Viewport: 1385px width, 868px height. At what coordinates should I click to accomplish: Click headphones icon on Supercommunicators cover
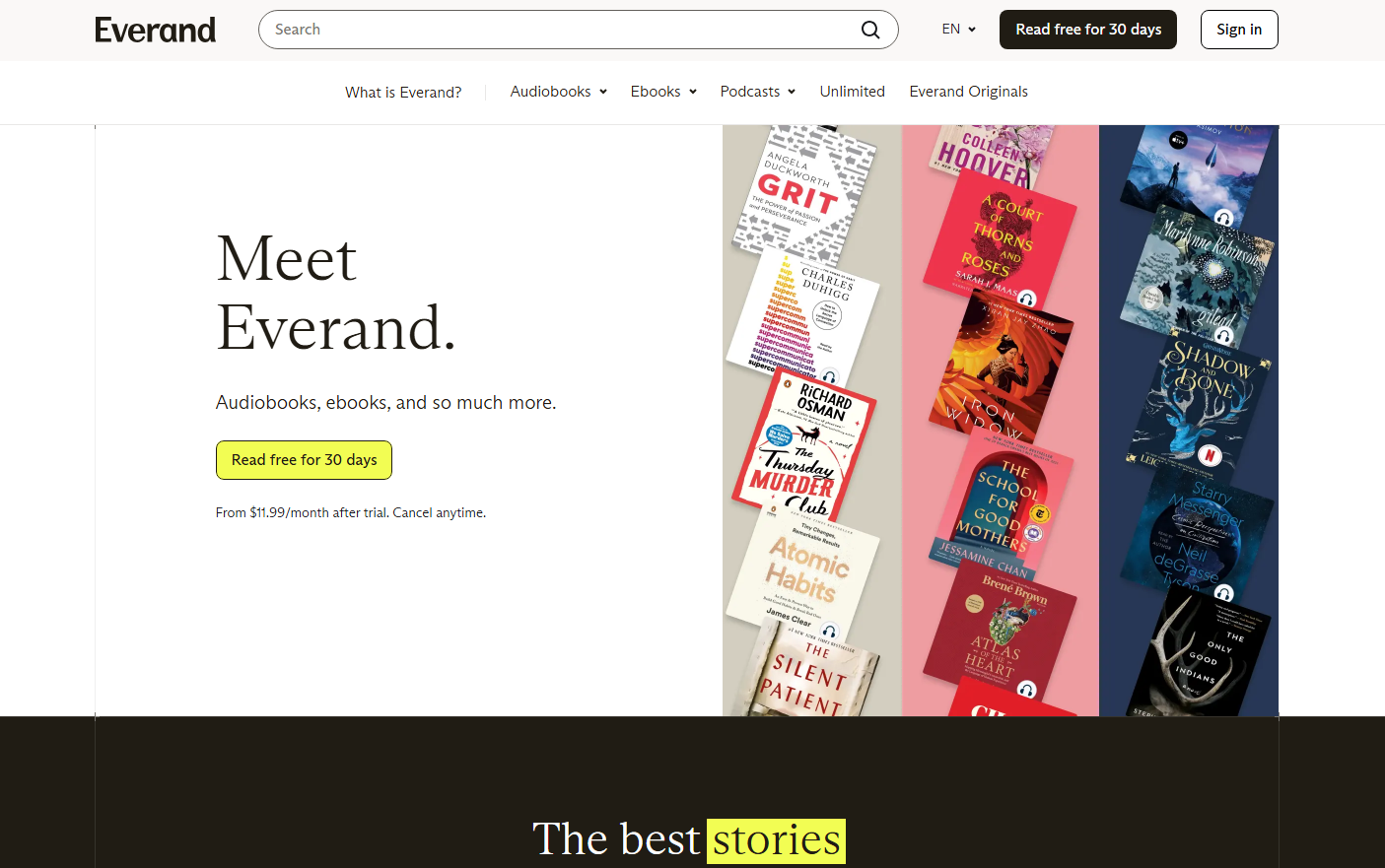point(830,377)
